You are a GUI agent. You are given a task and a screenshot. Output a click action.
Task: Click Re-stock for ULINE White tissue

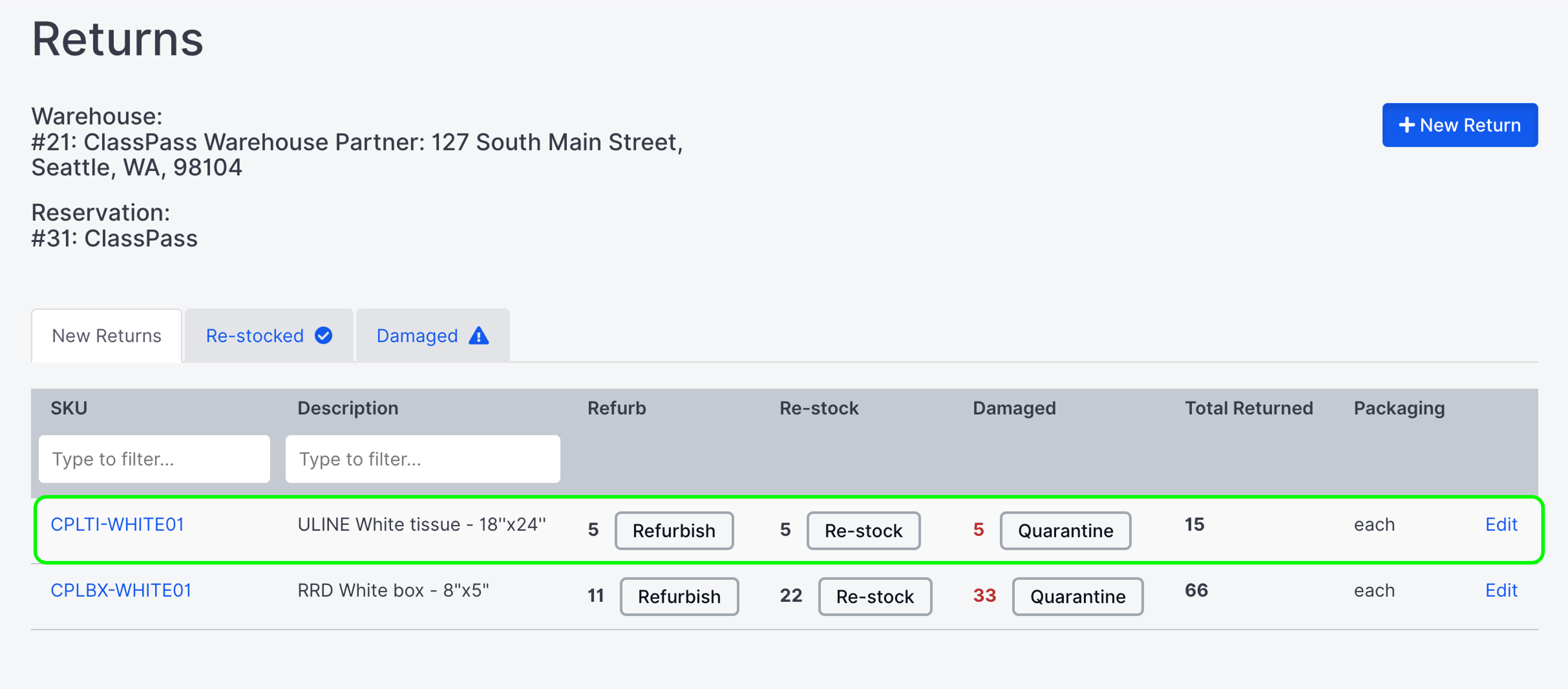tap(863, 531)
